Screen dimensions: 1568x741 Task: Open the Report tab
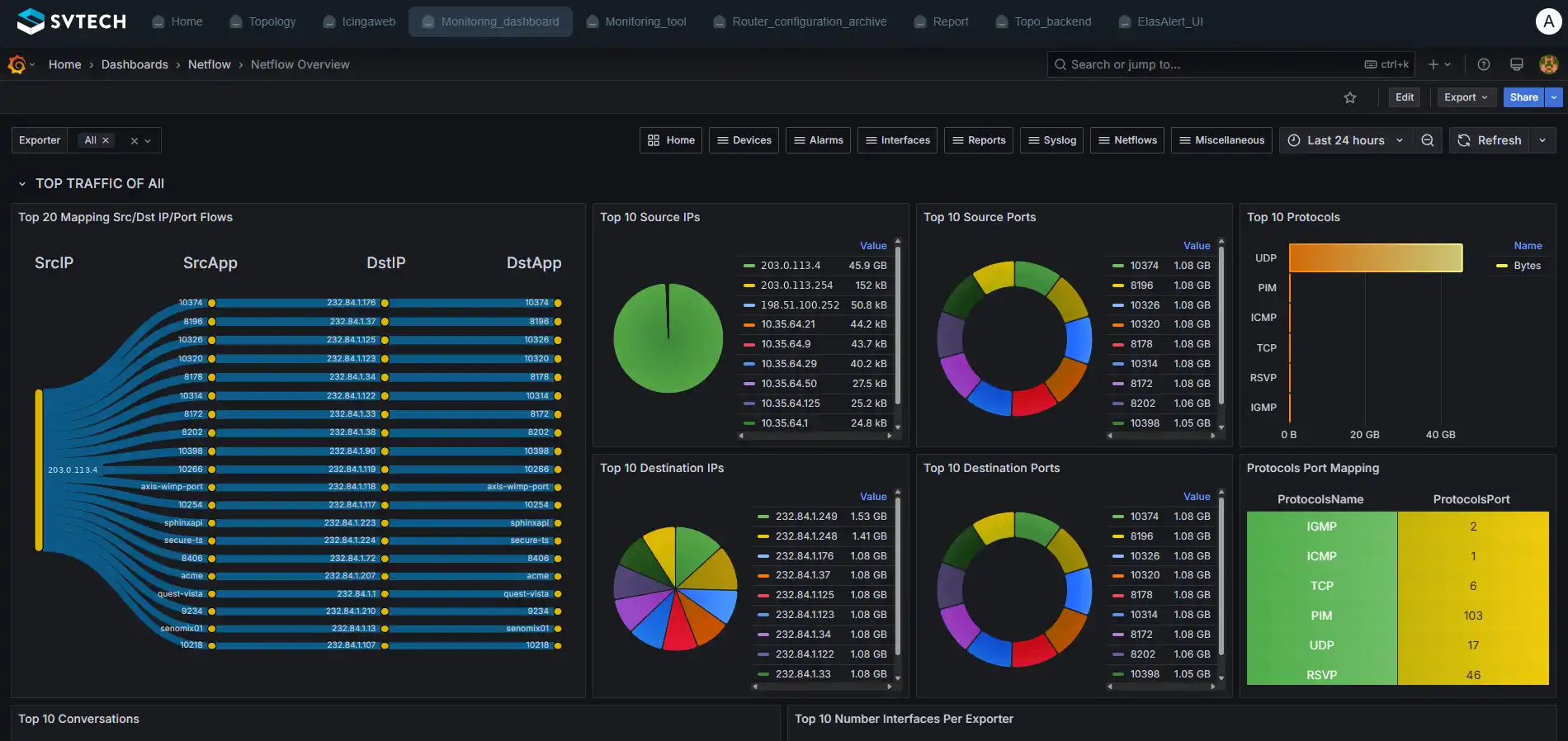tap(941, 21)
